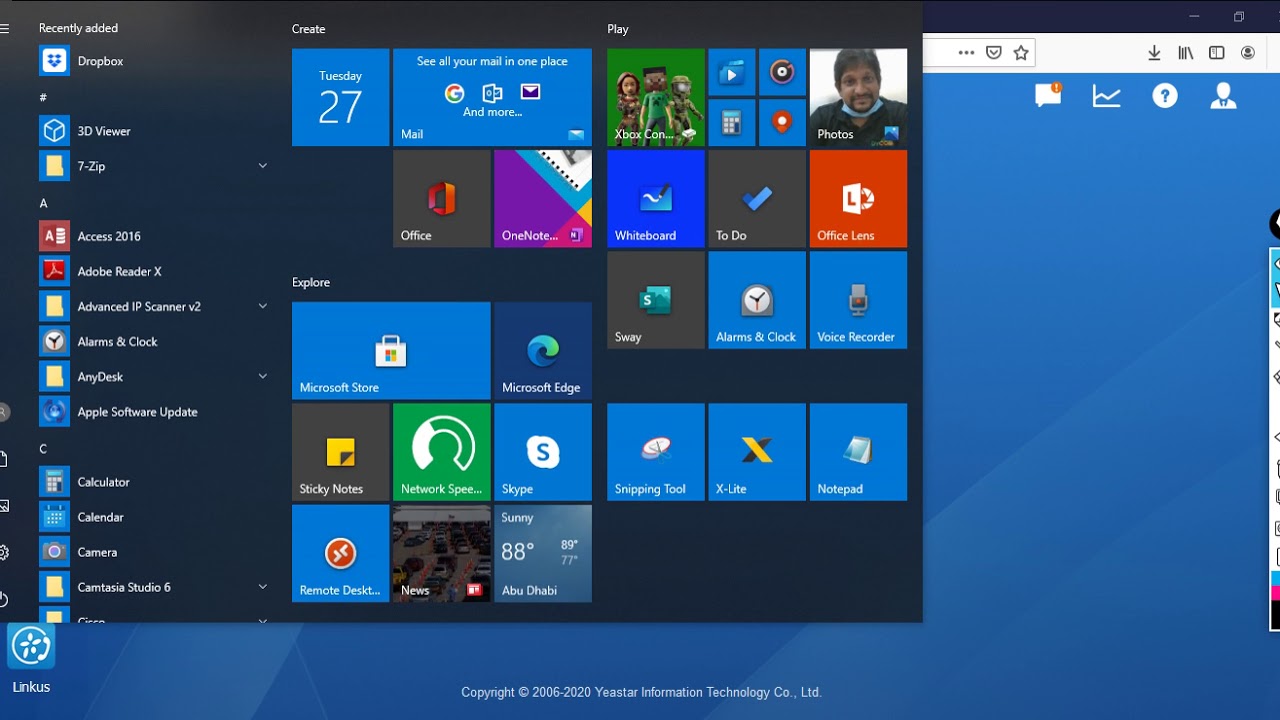The height and width of the screenshot is (720, 1280).
Task: Launch Apple Software Update
Action: point(153,411)
